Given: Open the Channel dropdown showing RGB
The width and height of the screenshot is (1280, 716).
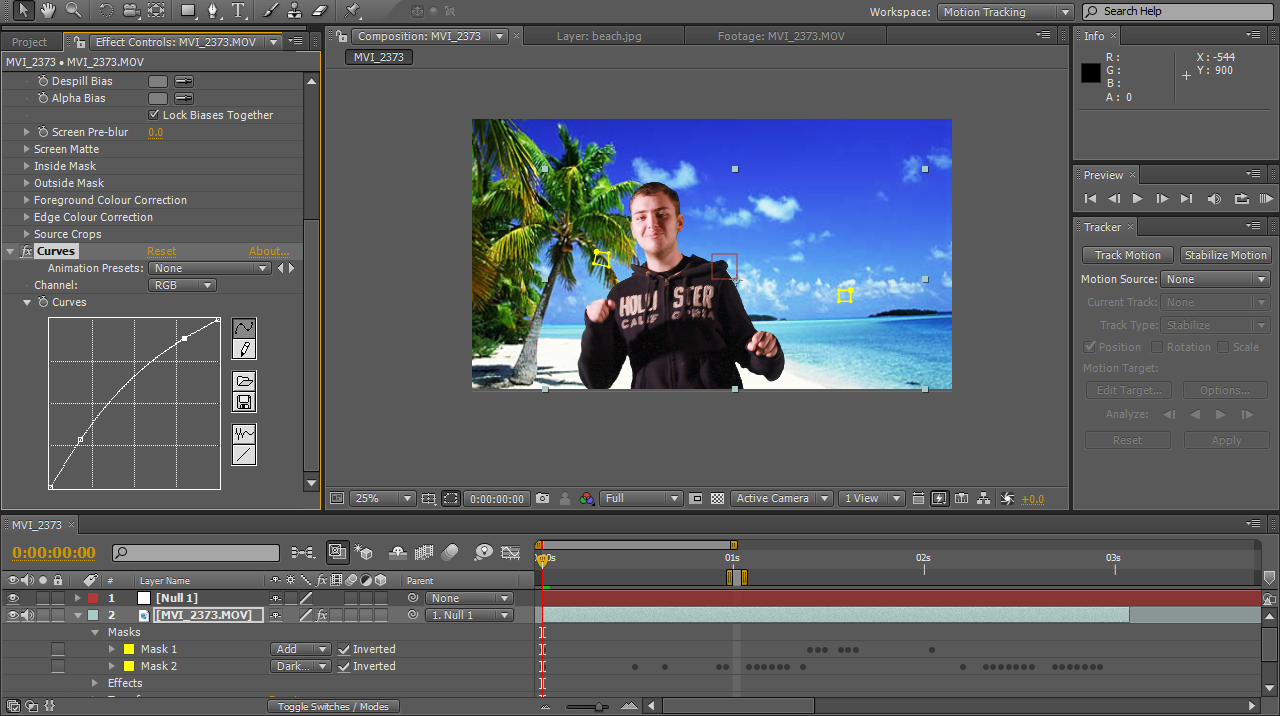Looking at the screenshot, I should pyautogui.click(x=181, y=284).
